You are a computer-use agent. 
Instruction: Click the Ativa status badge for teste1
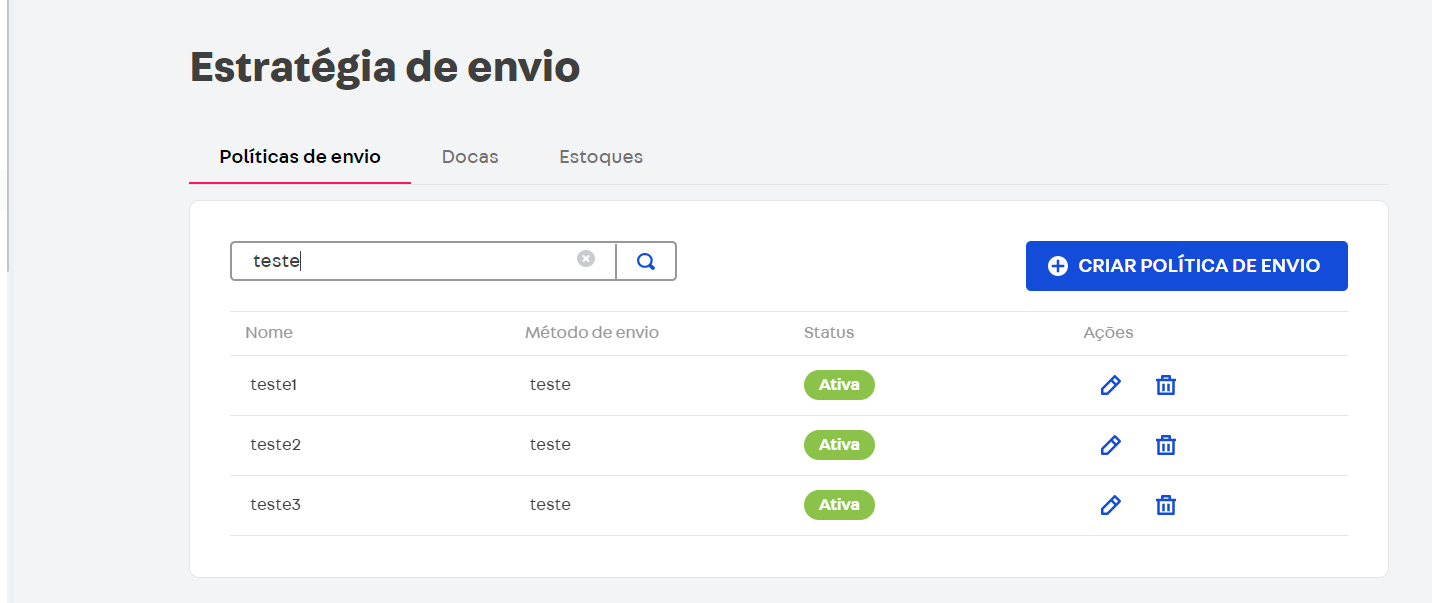tap(839, 385)
